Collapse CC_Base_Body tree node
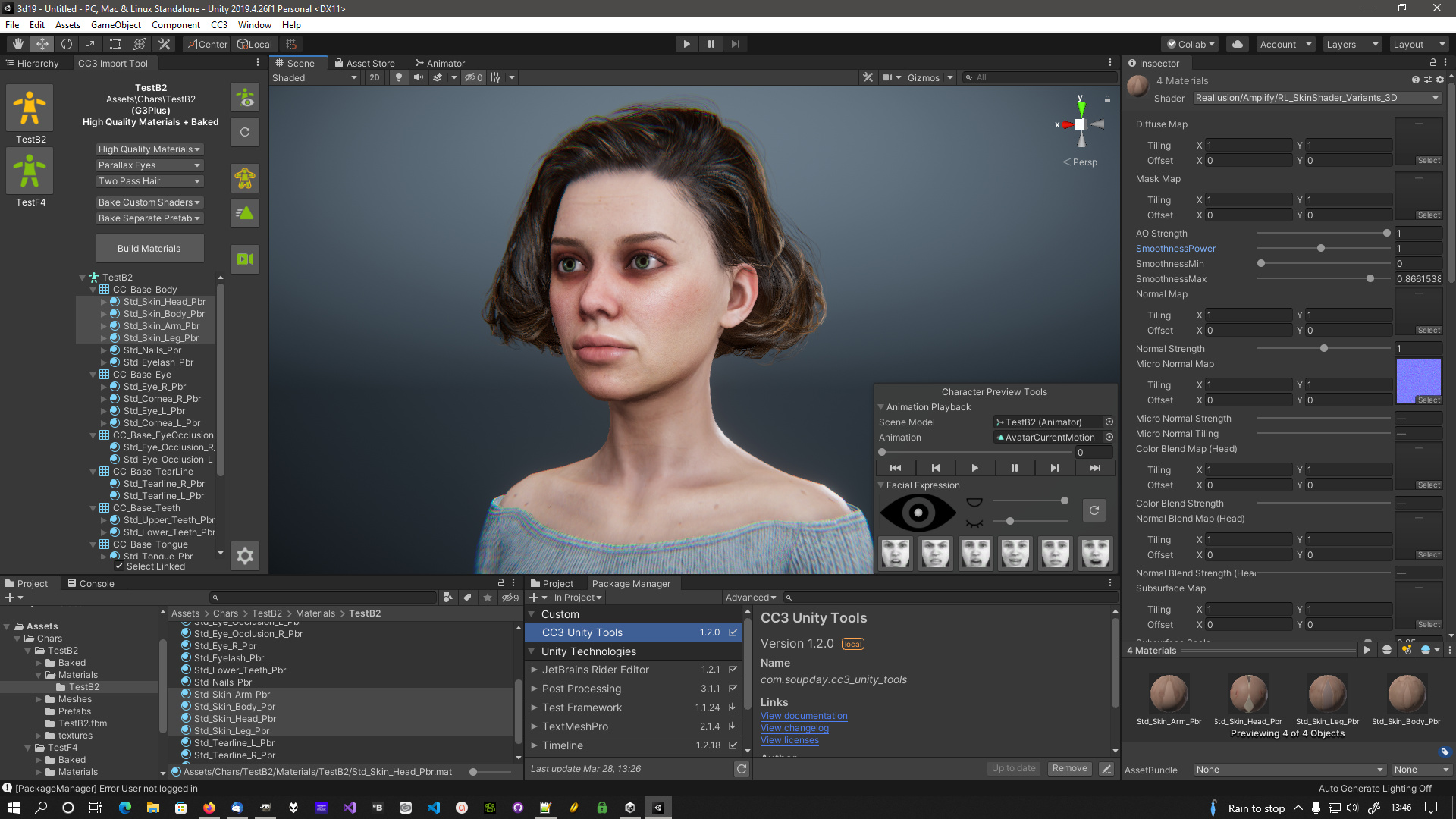Screen dimensions: 1456x819 93,290
